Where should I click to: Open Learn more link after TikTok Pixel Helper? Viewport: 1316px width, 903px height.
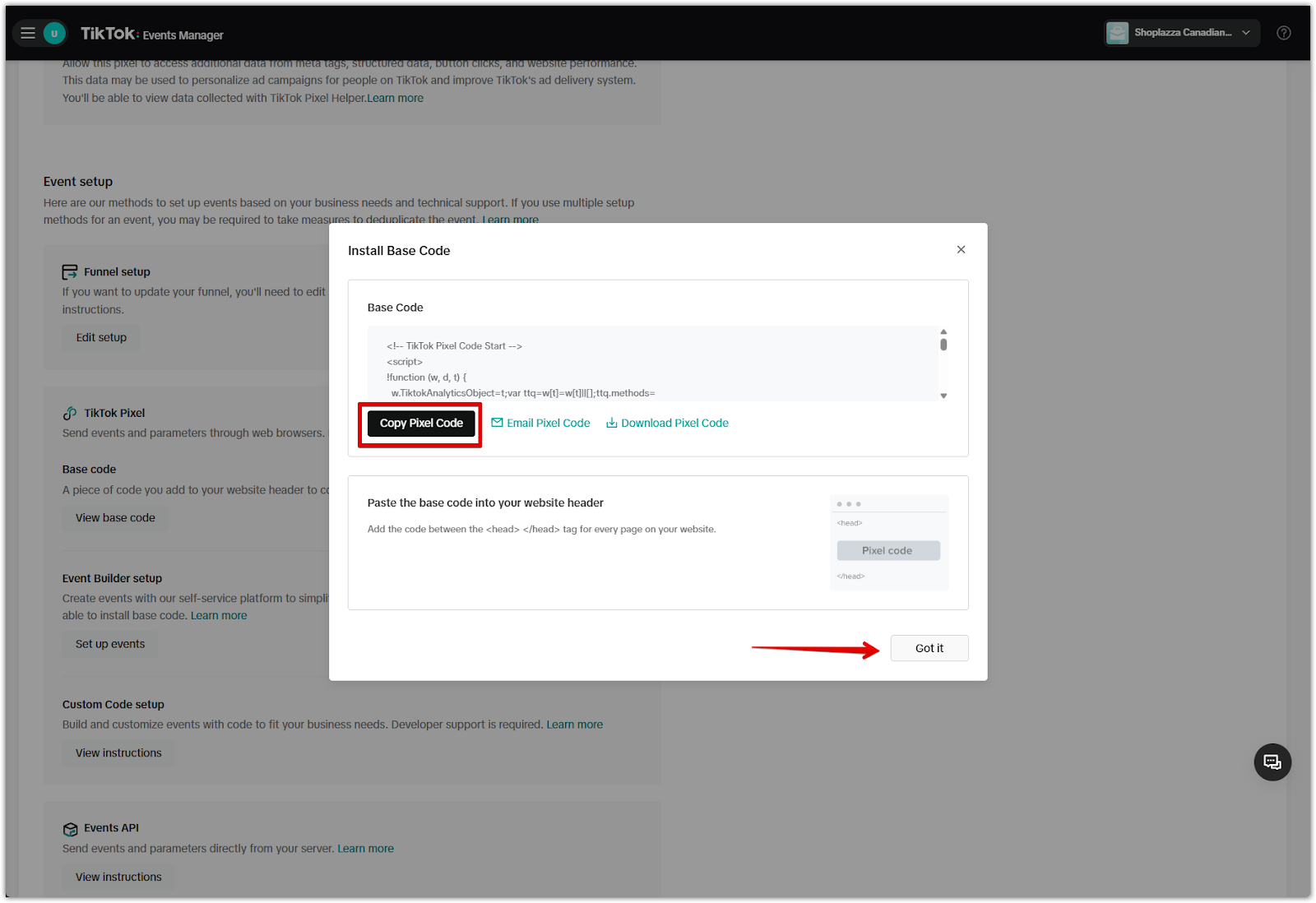tap(396, 98)
